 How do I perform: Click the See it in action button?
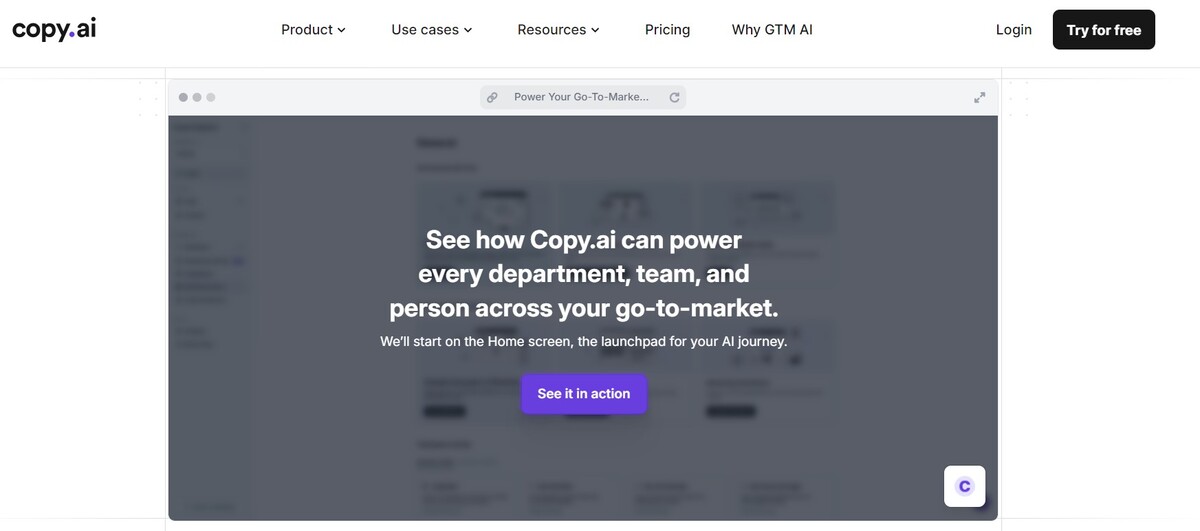(584, 394)
